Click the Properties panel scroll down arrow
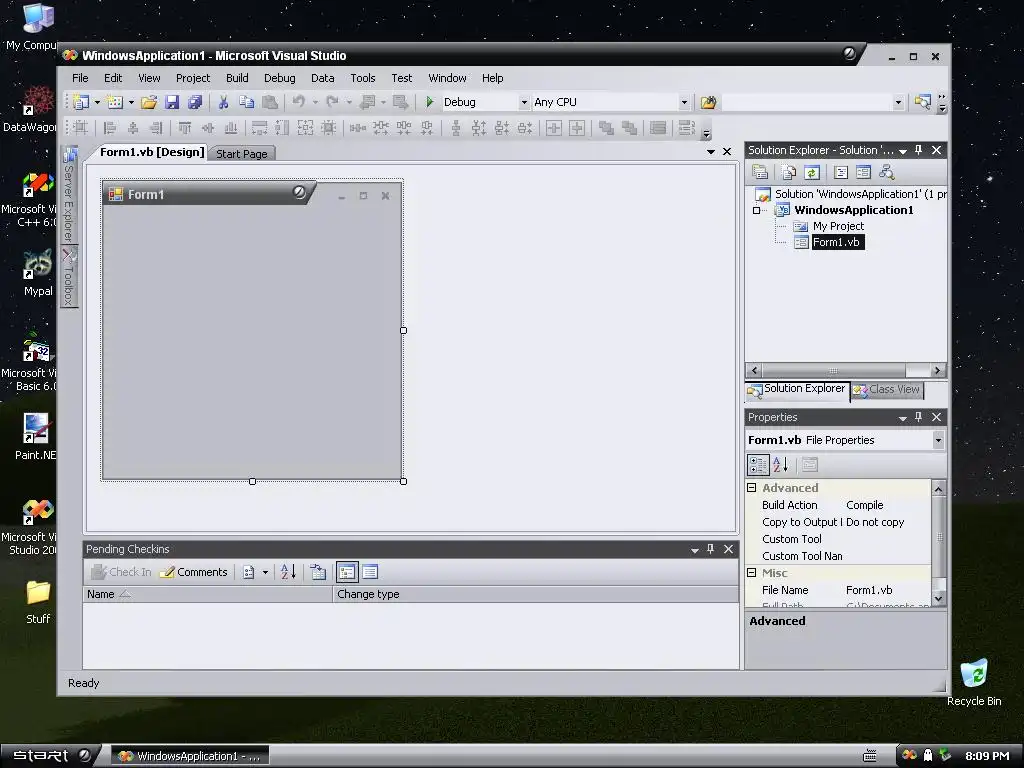Image resolution: width=1024 pixels, height=768 pixels. (x=938, y=598)
